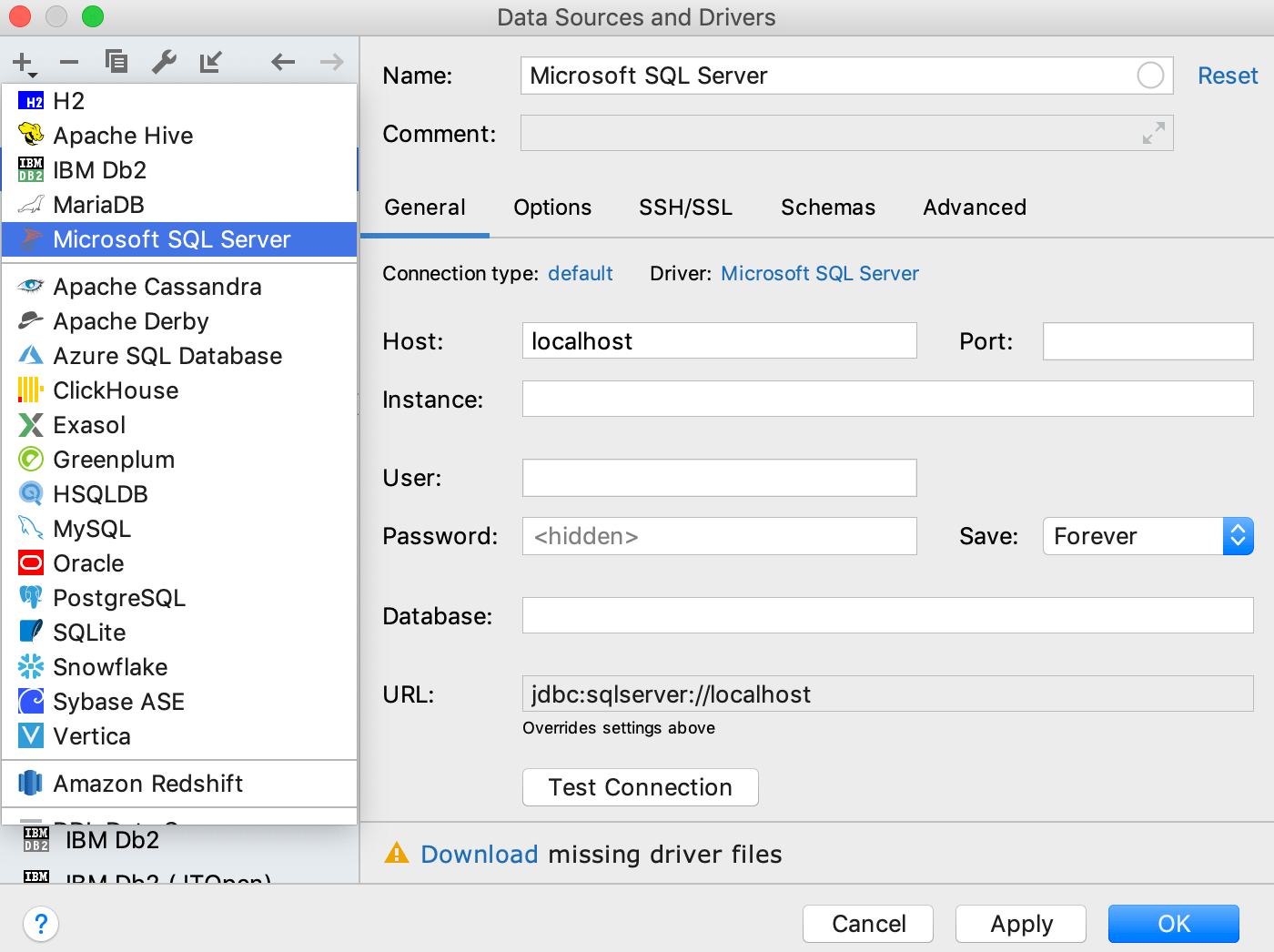The height and width of the screenshot is (952, 1274).
Task: Choose Vertica data source
Action: [179, 736]
